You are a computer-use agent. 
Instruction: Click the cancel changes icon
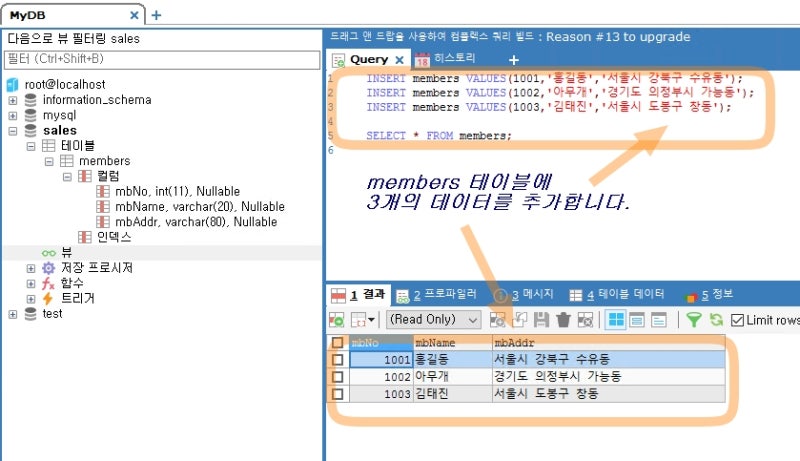tap(585, 320)
